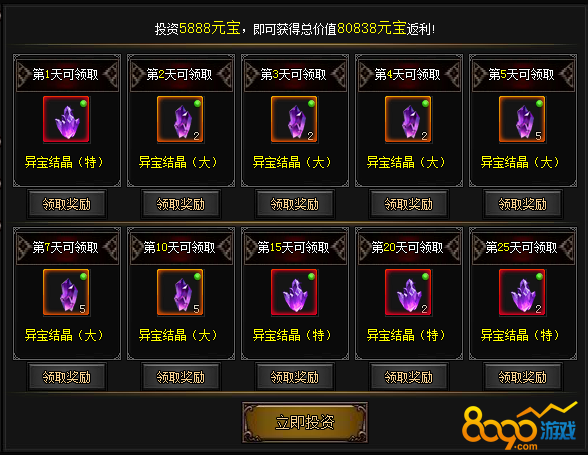Viewport: 588px width, 455px height.
Task: Click the Day 1 异宝结晶（特）crystal icon
Action: 66,119
